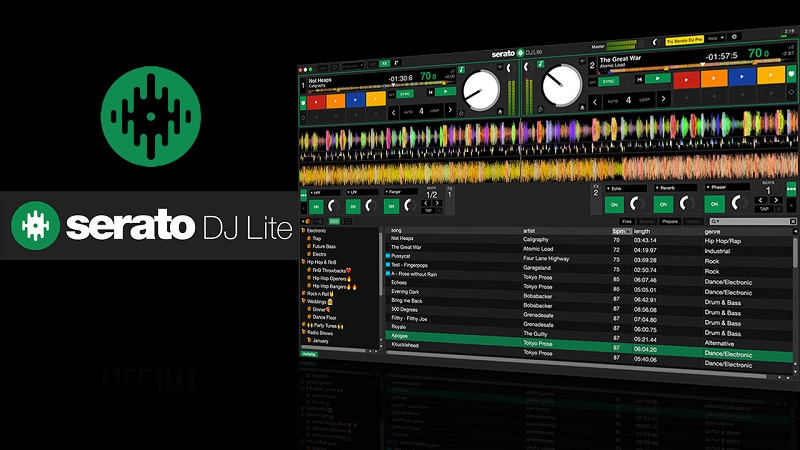Clear the library search with X button
Screen dimensions: 800x450
click(x=793, y=221)
